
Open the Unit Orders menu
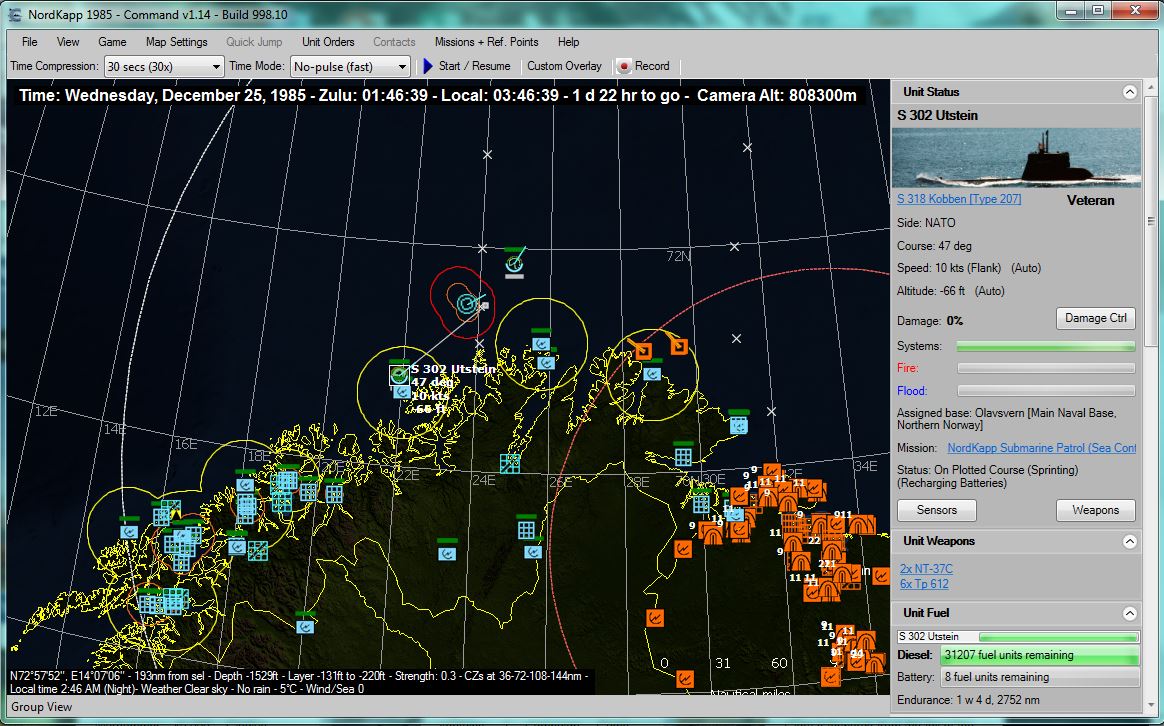point(328,42)
